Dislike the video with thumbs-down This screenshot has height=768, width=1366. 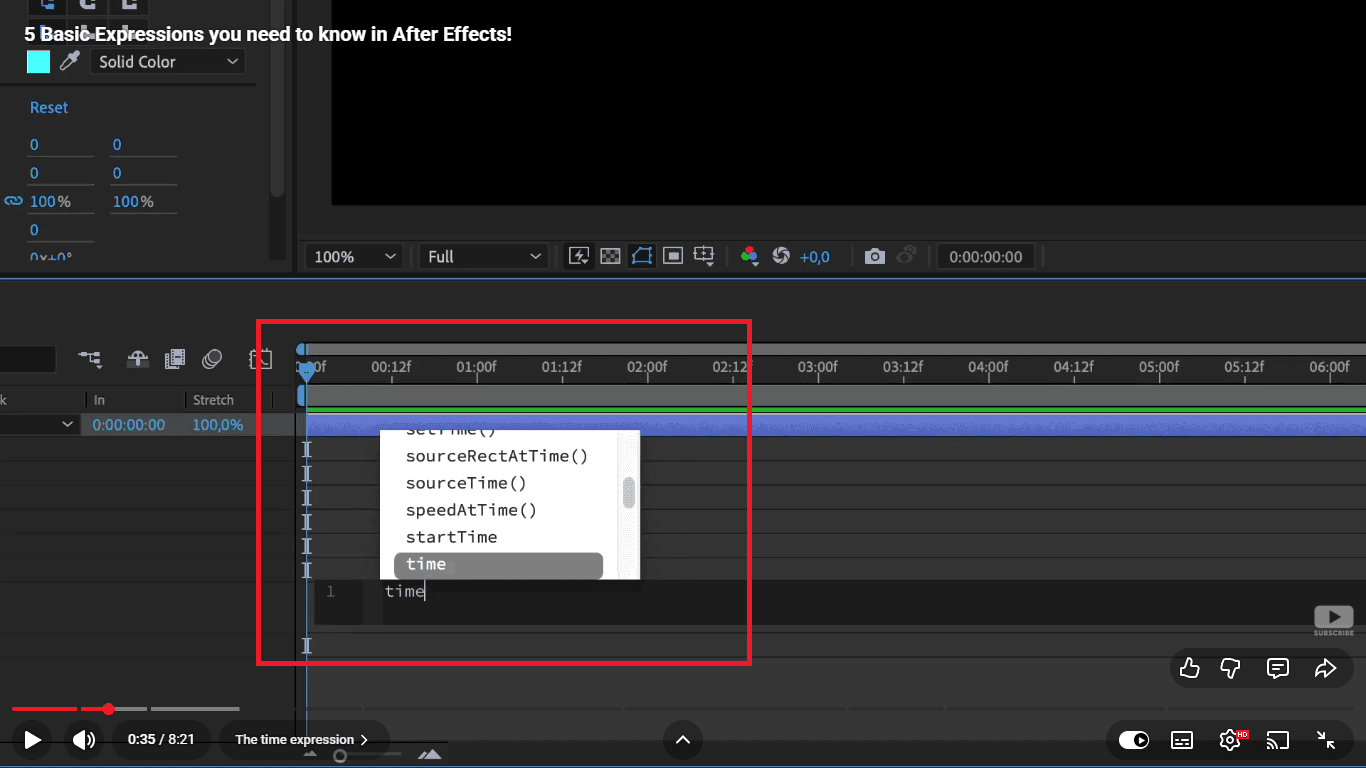1231,668
